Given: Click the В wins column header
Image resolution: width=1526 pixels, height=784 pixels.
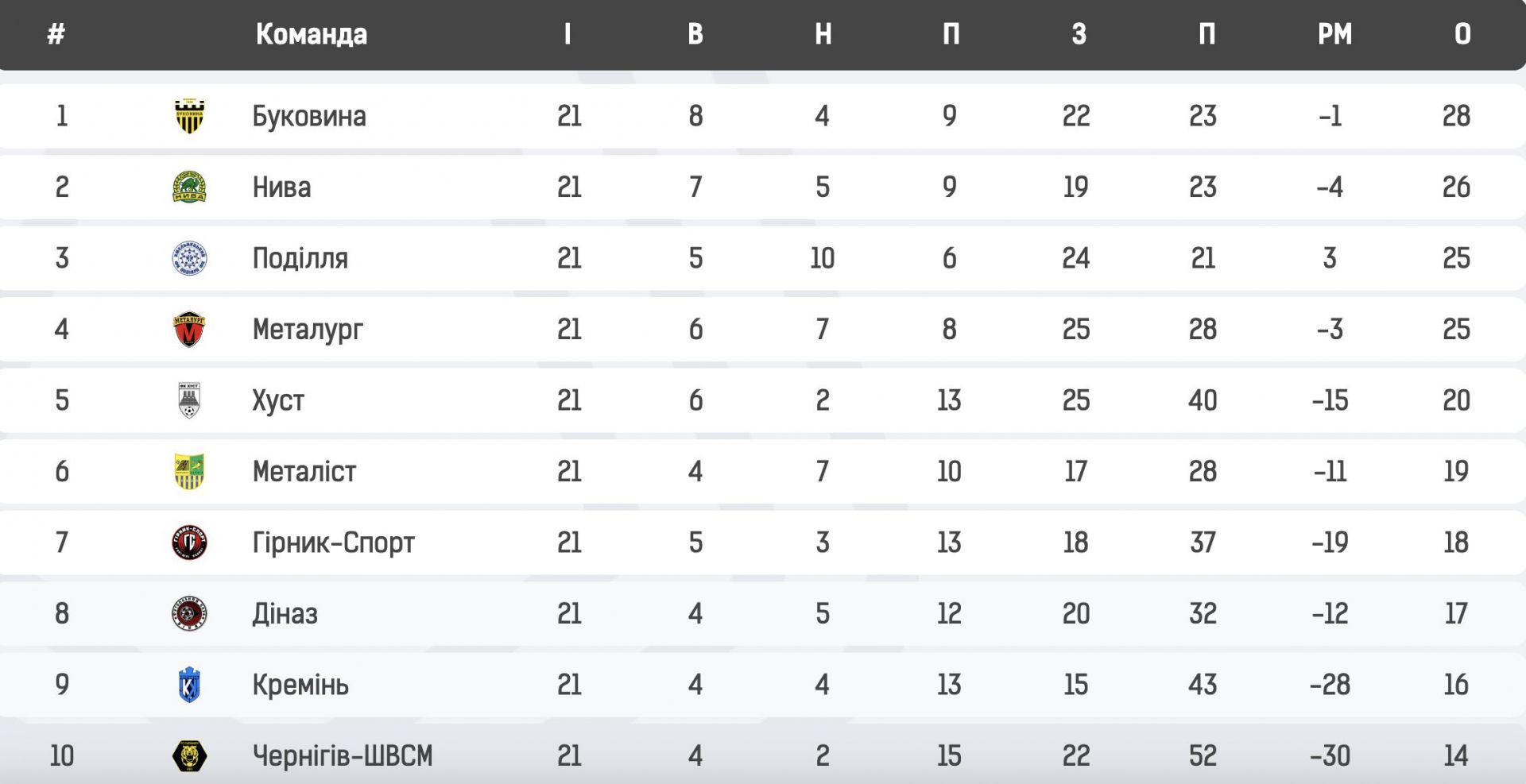Looking at the screenshot, I should click(x=695, y=34).
